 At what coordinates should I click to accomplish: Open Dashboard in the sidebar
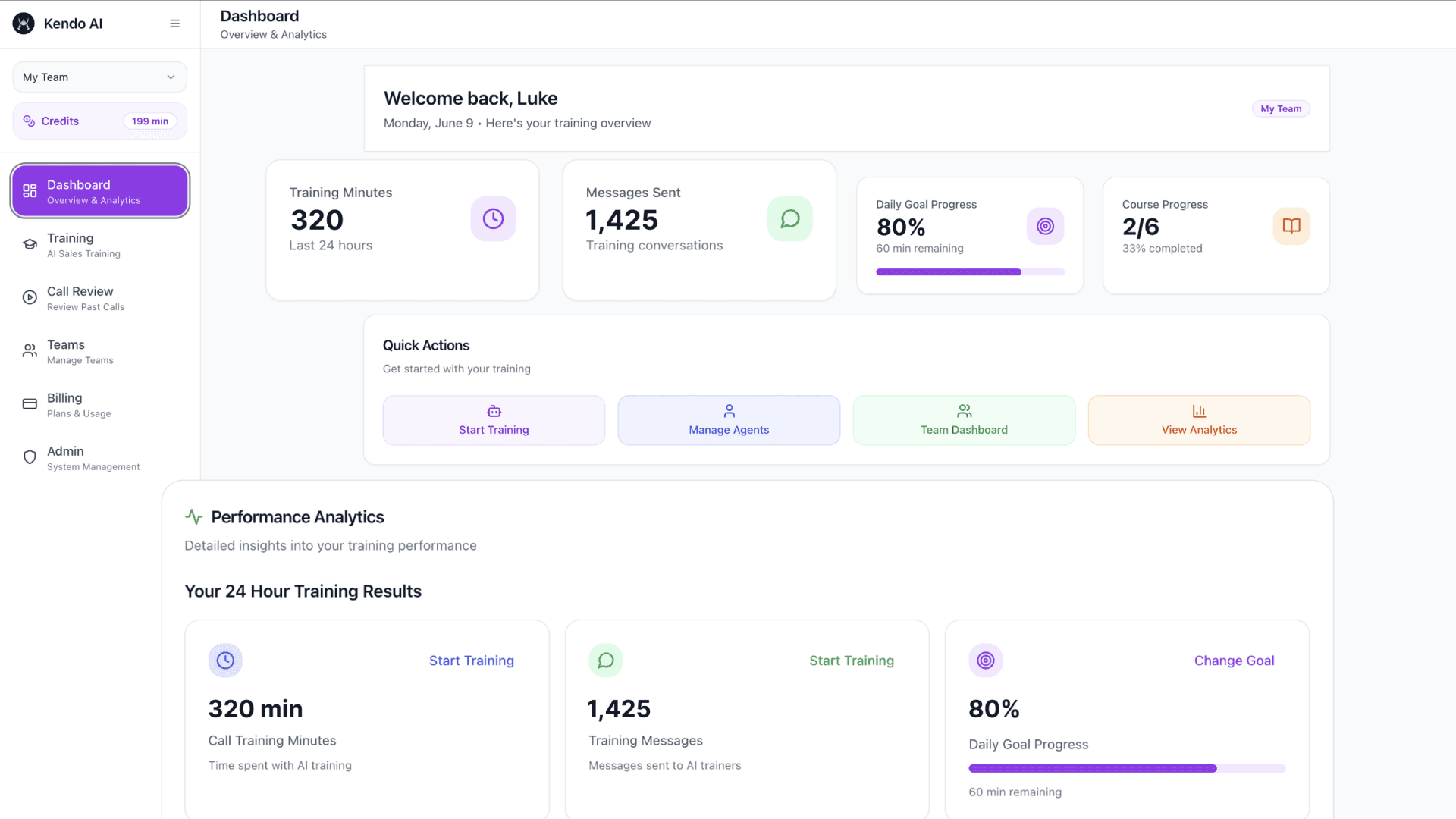pos(99,191)
